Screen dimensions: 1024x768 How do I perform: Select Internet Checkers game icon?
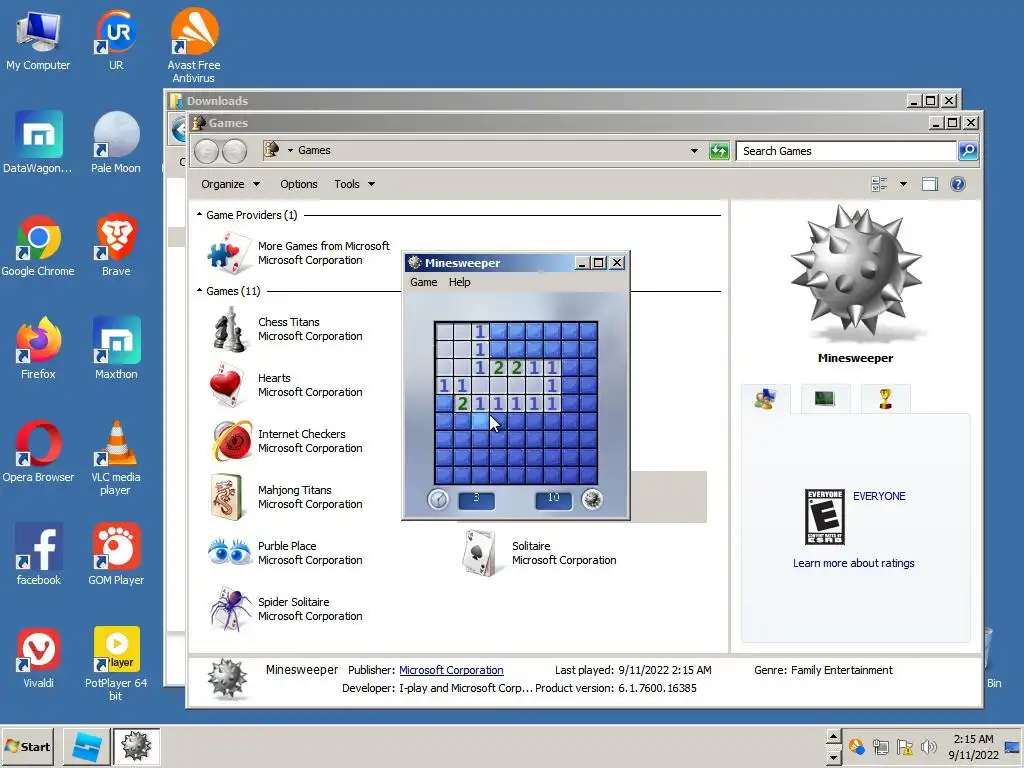(232, 441)
